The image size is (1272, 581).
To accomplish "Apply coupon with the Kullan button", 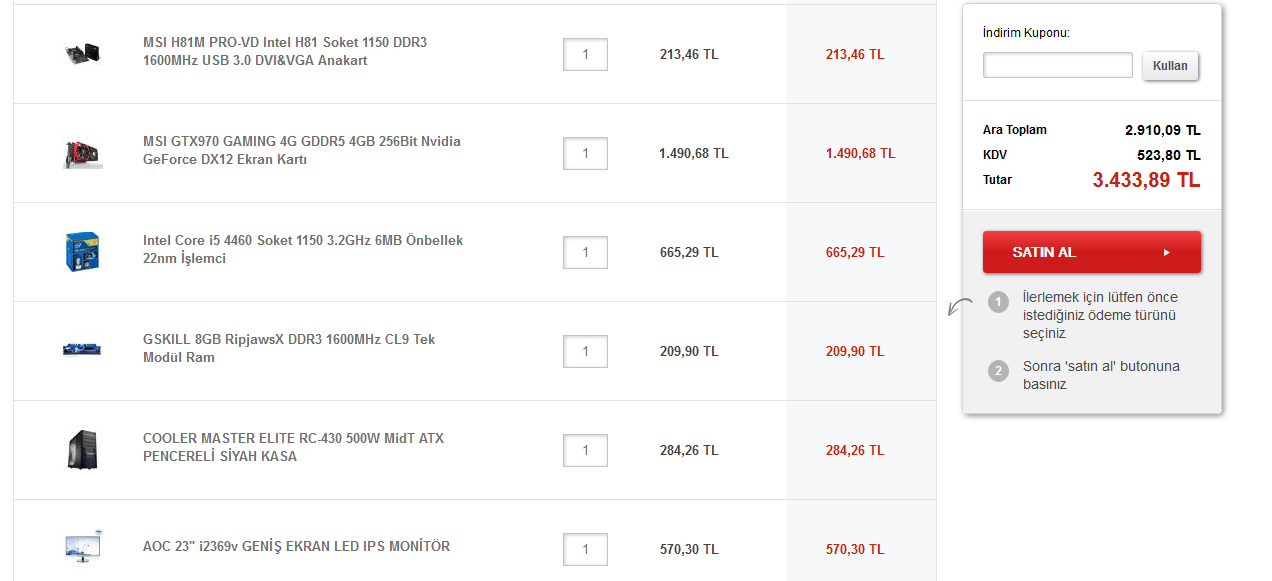I will coord(1170,66).
